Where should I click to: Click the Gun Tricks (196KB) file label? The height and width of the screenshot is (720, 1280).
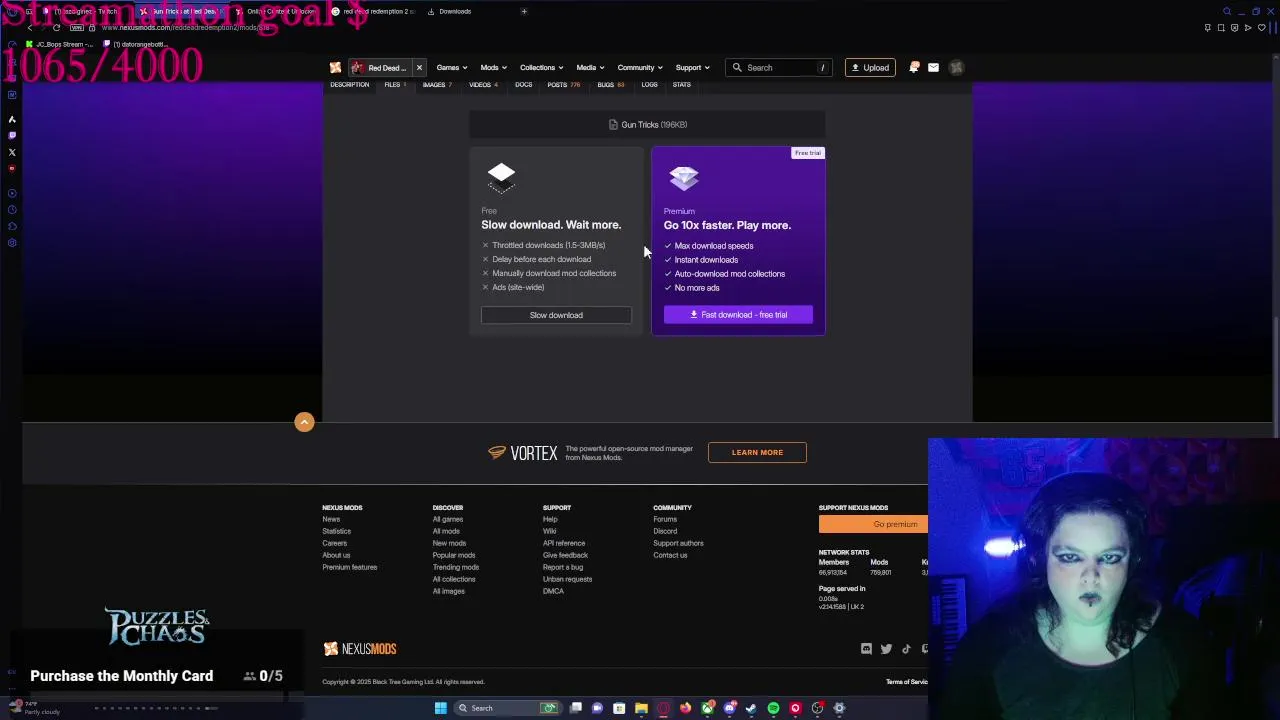click(x=648, y=125)
